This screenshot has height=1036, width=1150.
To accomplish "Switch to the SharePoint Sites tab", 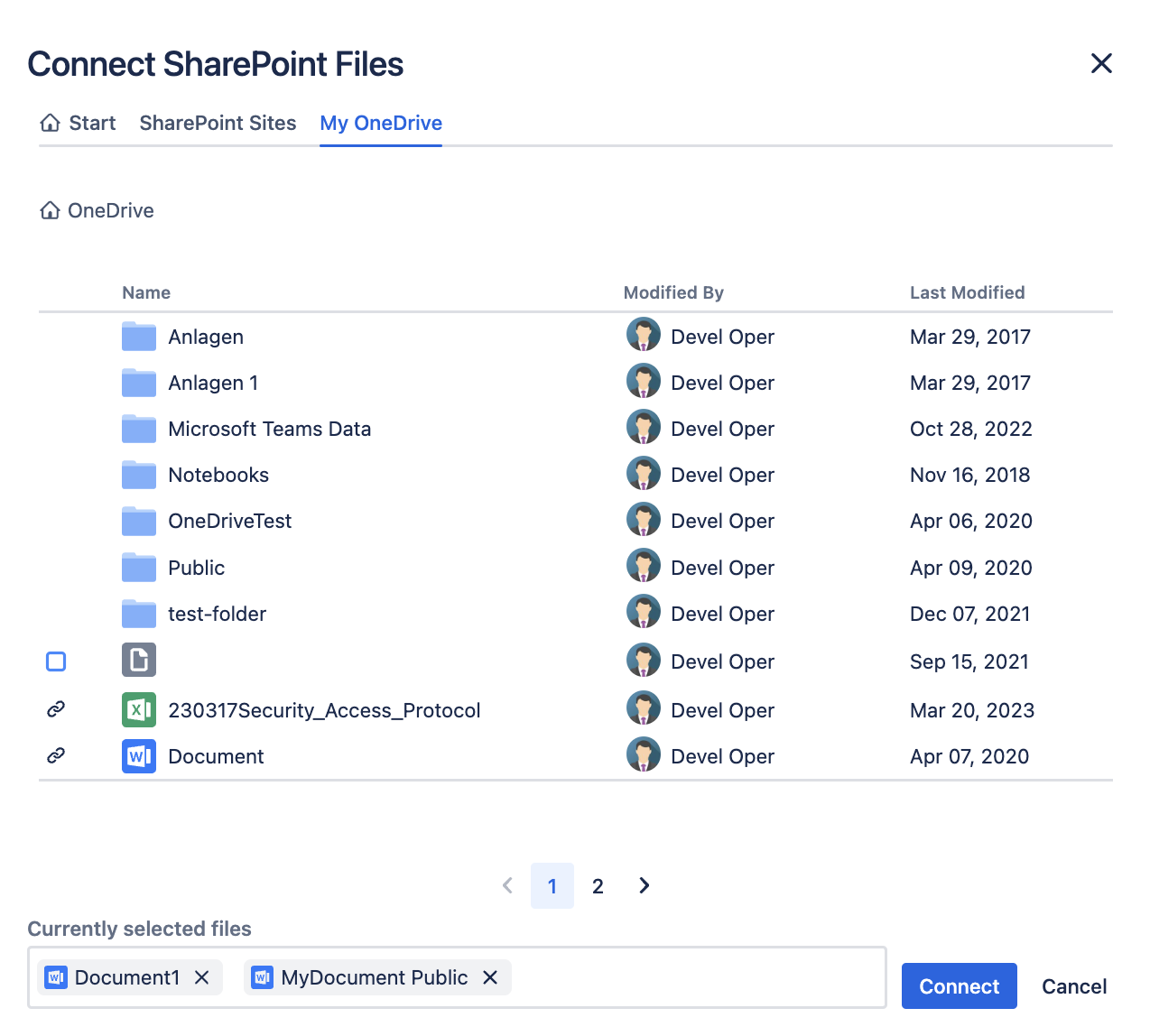I will (218, 123).
